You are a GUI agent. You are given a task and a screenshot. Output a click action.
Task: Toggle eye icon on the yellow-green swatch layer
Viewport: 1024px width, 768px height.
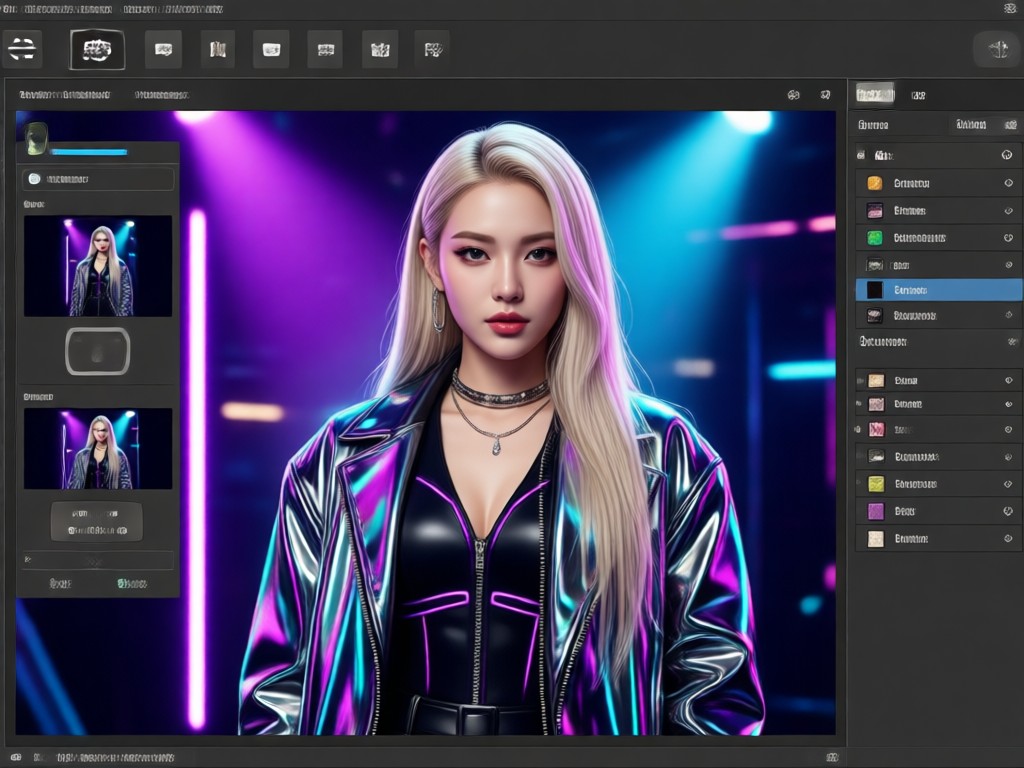point(1009,484)
